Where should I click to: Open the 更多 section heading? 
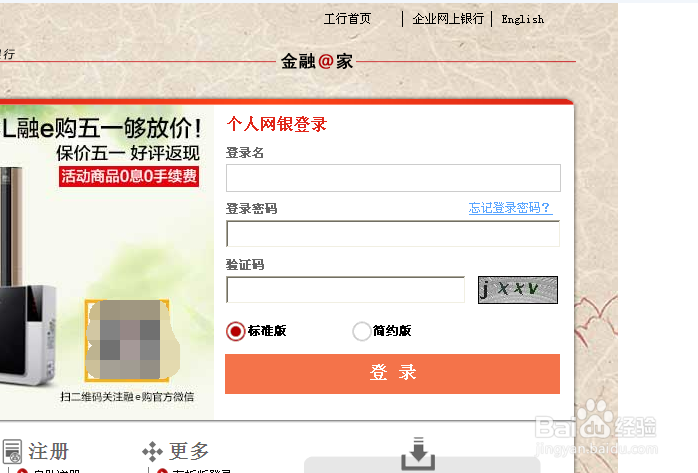coord(189,451)
